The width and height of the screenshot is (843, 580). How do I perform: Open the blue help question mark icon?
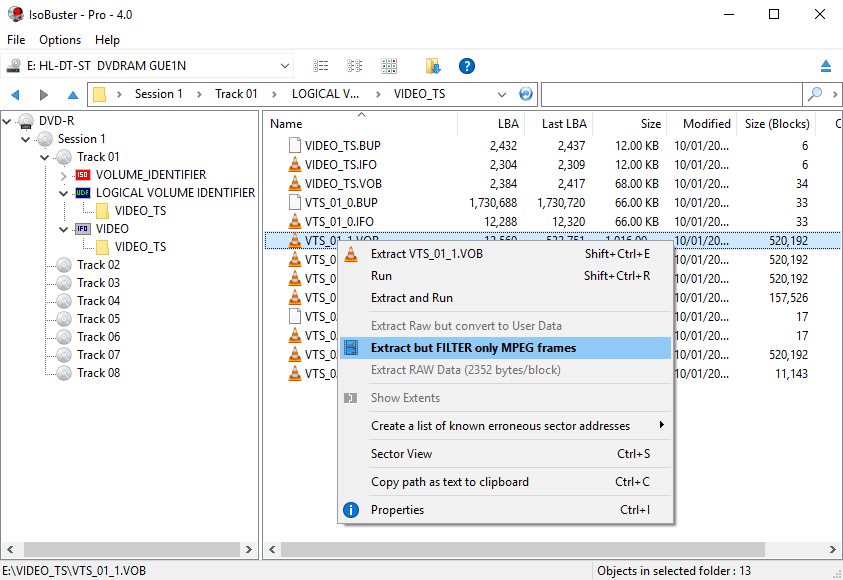point(467,66)
